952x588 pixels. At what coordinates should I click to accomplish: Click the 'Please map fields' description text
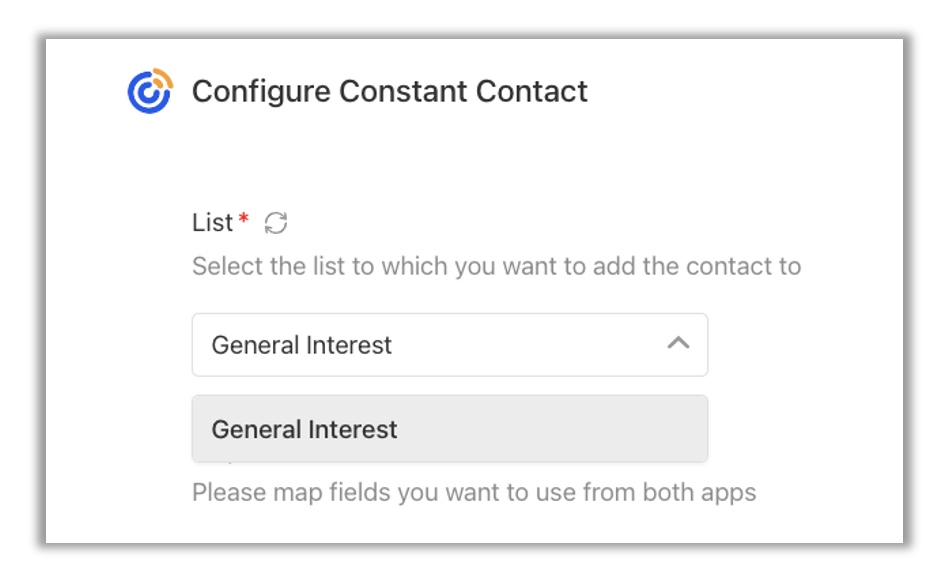coord(474,493)
